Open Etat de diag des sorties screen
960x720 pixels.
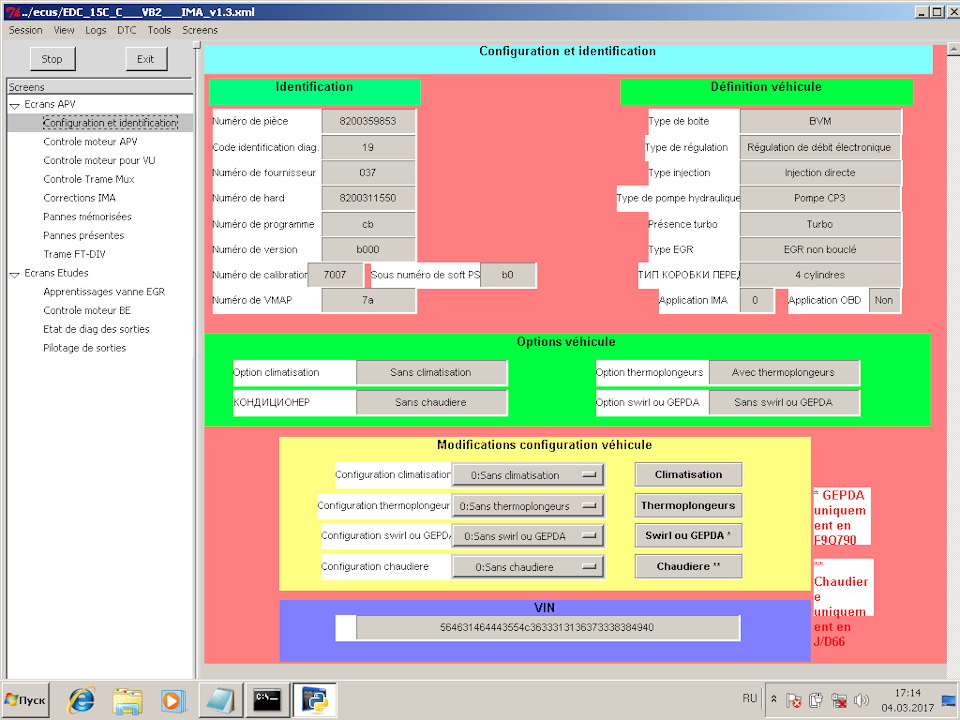(96, 329)
